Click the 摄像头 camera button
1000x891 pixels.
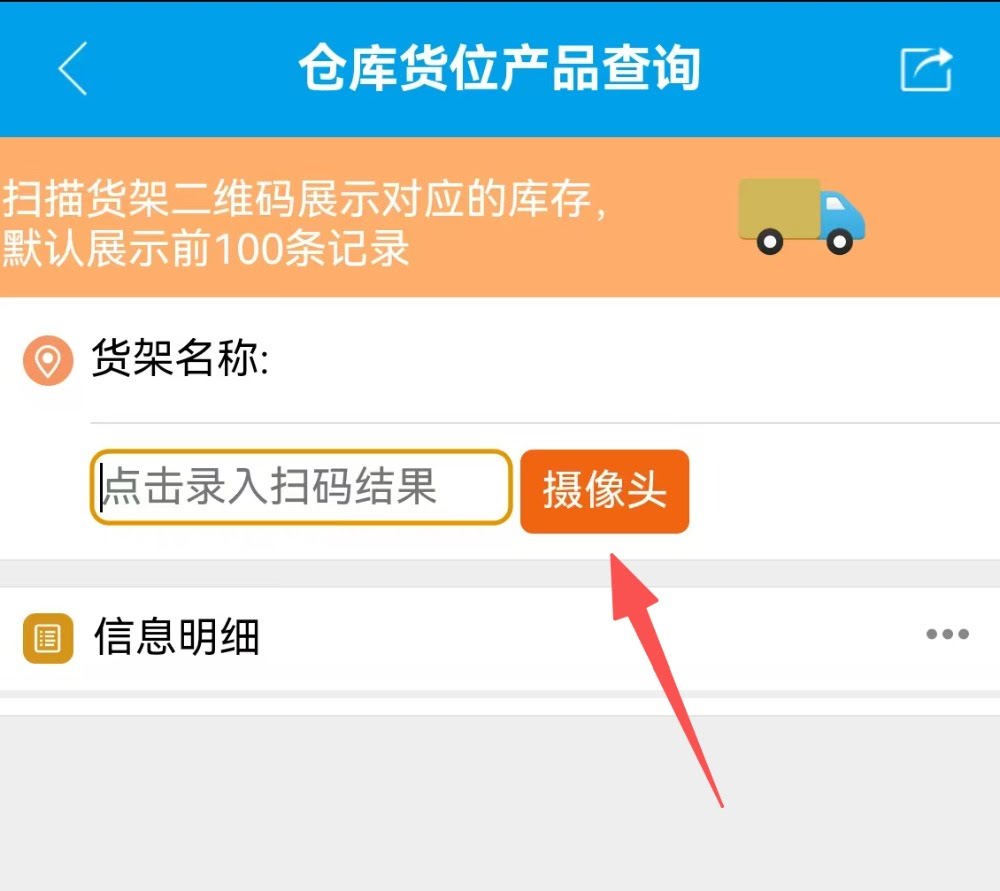click(x=605, y=490)
